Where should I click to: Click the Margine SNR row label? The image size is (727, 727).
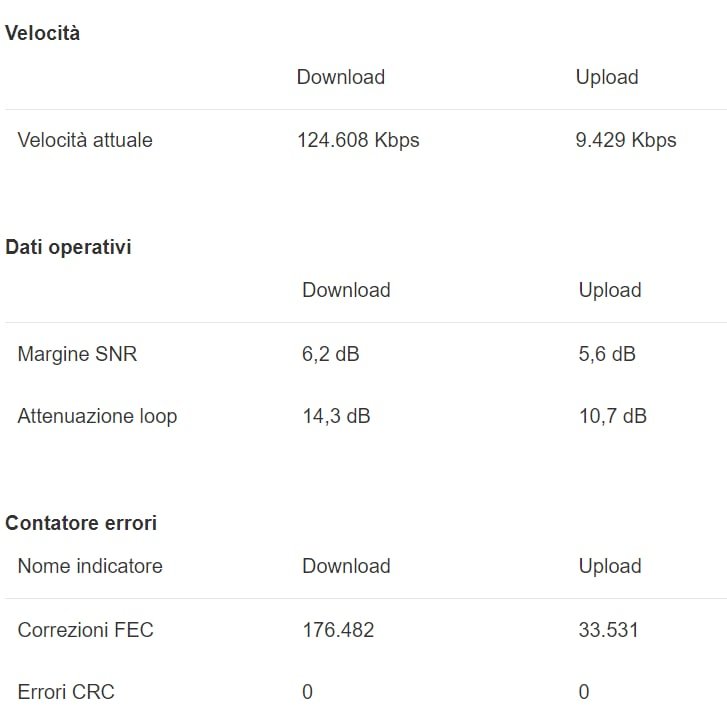click(x=77, y=353)
